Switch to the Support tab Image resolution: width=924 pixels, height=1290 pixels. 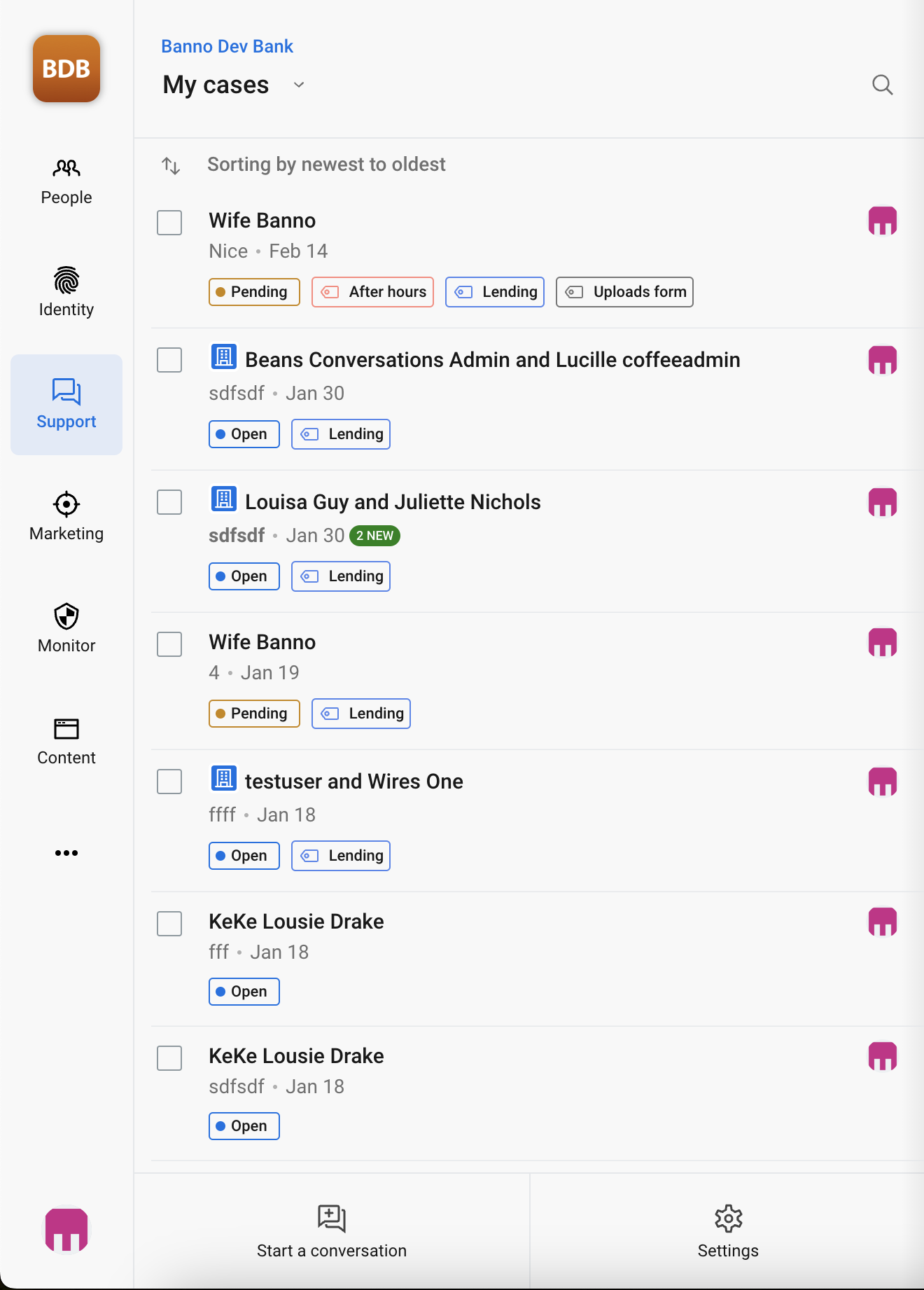[66, 405]
